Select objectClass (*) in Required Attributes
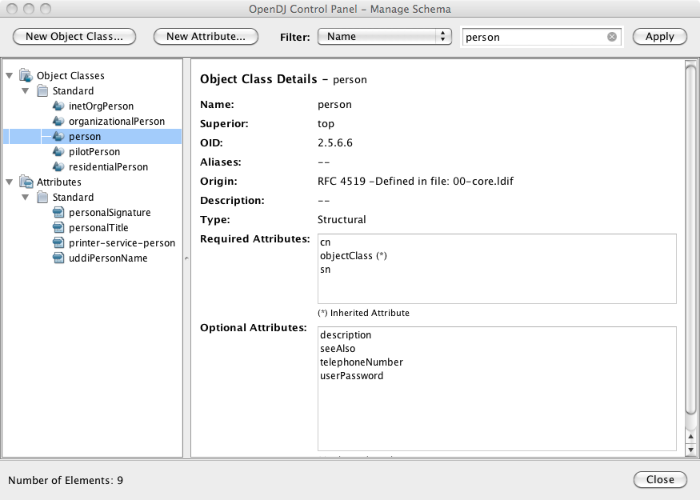 354,256
